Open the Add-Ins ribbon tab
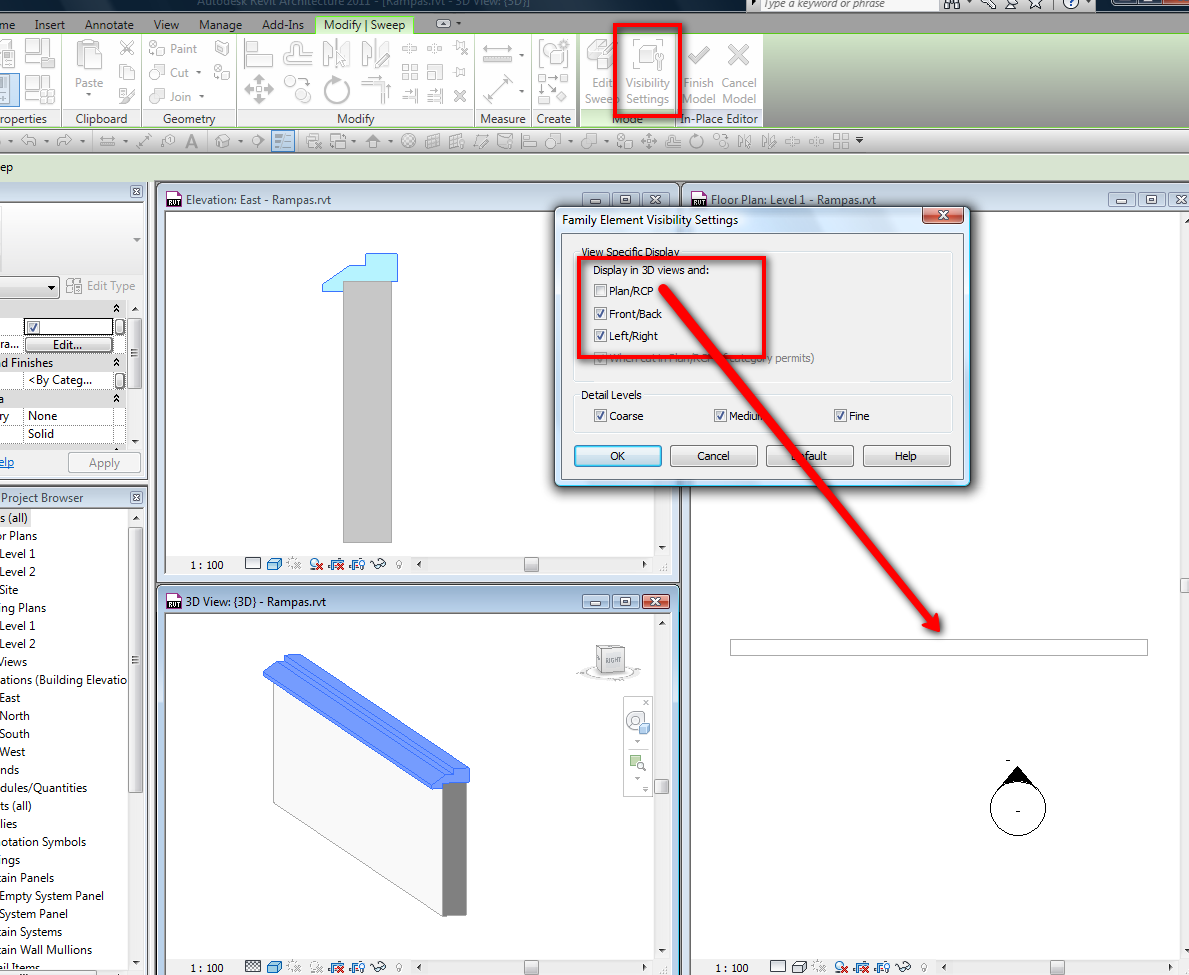Viewport: 1189px width, 975px height. tap(283, 25)
